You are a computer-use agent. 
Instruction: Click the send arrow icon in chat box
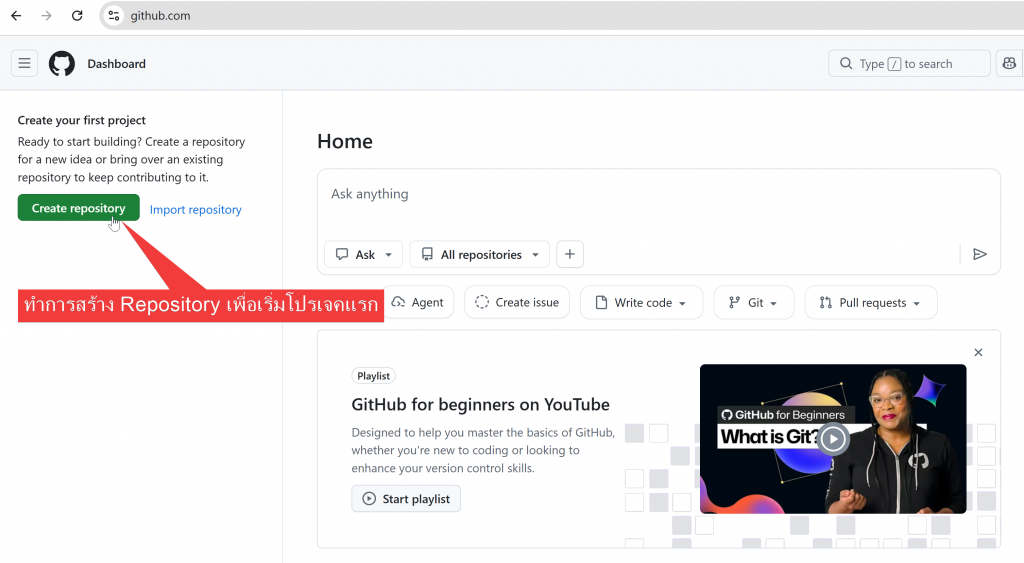click(979, 255)
